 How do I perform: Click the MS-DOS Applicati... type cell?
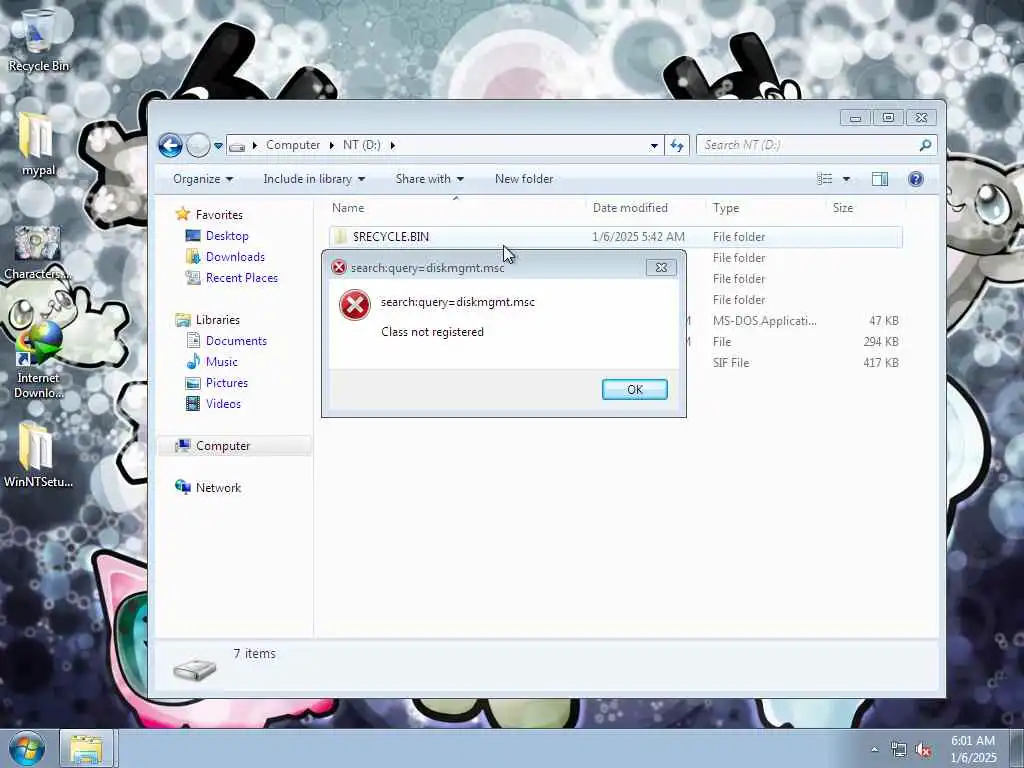coord(765,321)
